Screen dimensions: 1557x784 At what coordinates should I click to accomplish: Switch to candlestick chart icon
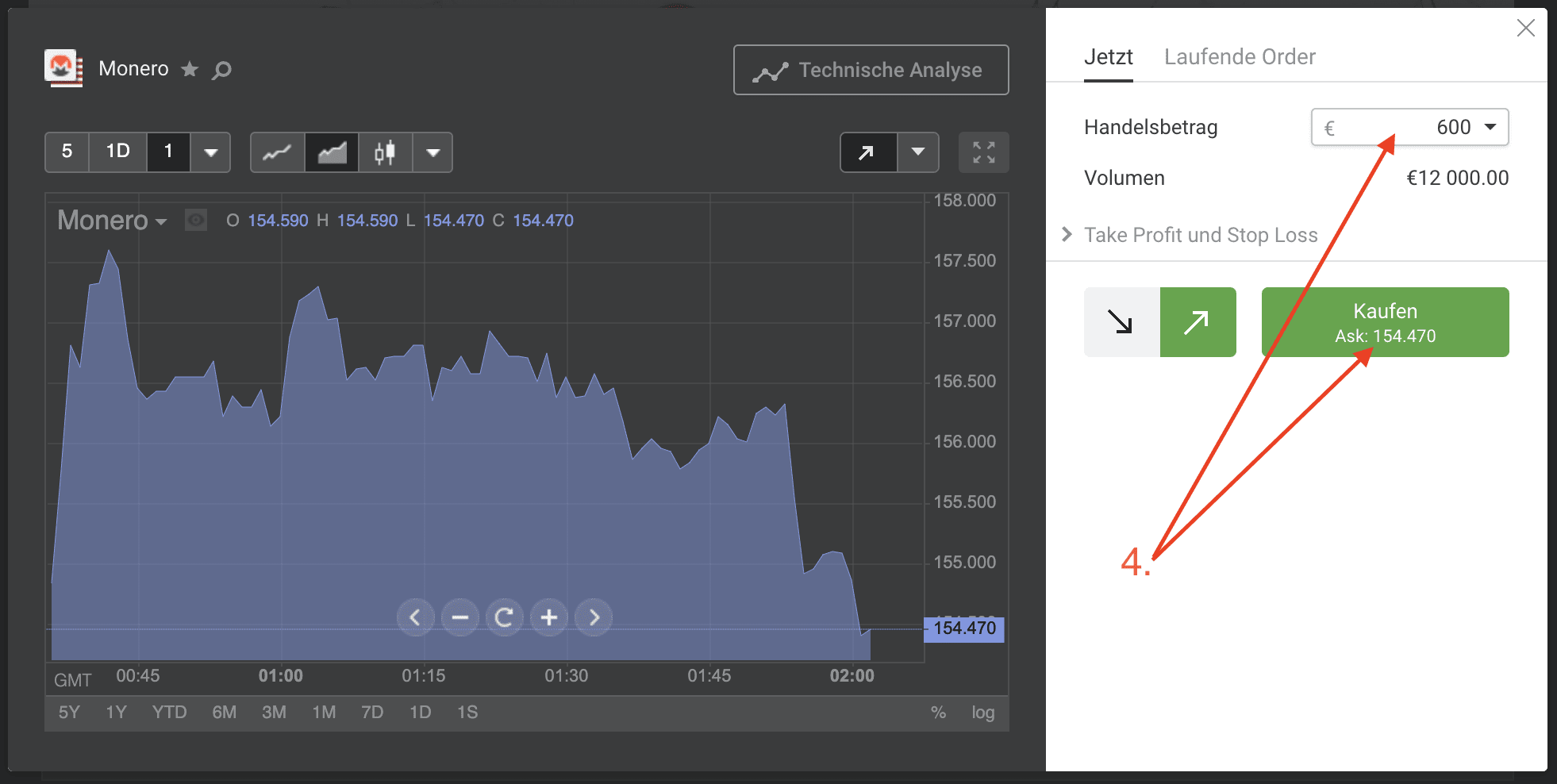point(385,152)
